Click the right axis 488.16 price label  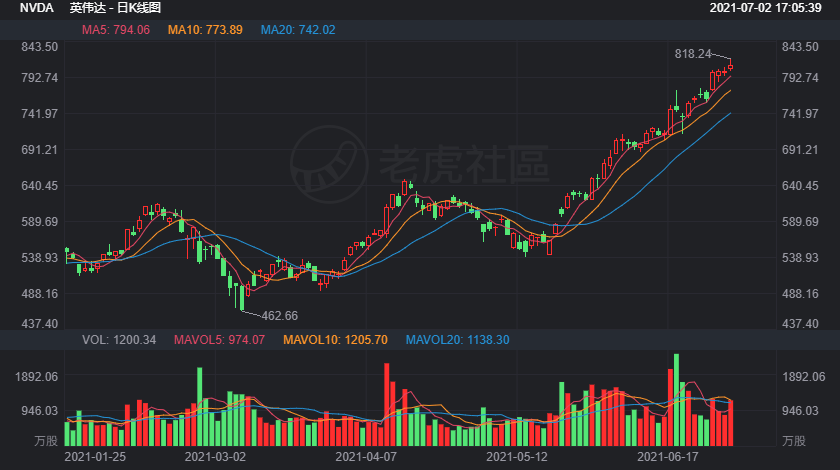[800, 294]
